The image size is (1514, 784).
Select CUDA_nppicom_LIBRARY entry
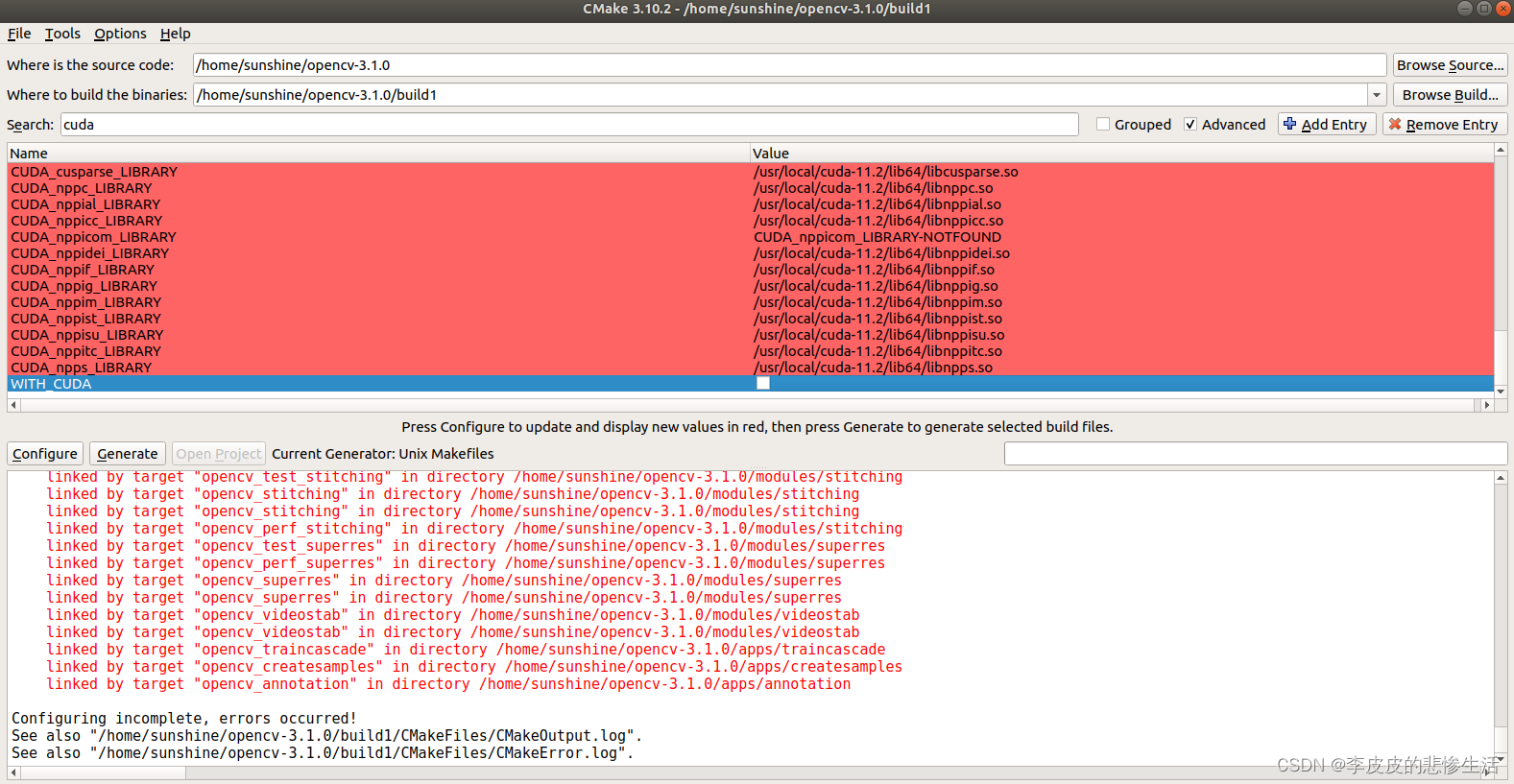click(93, 237)
